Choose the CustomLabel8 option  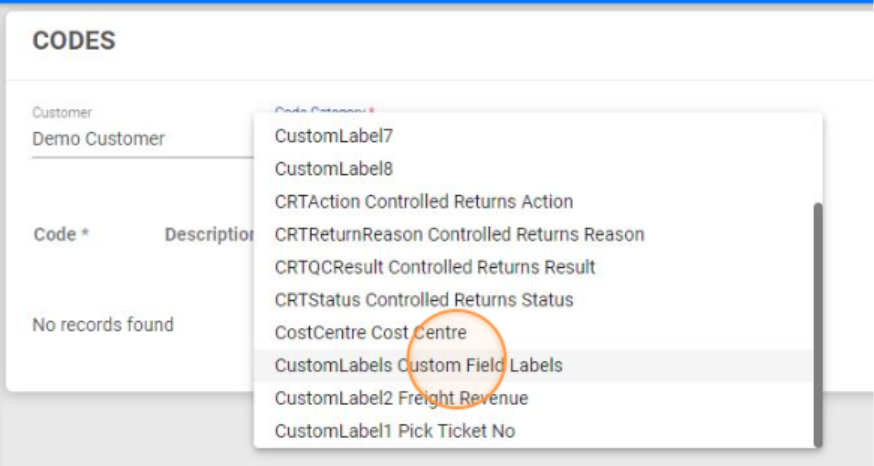[x=334, y=169]
